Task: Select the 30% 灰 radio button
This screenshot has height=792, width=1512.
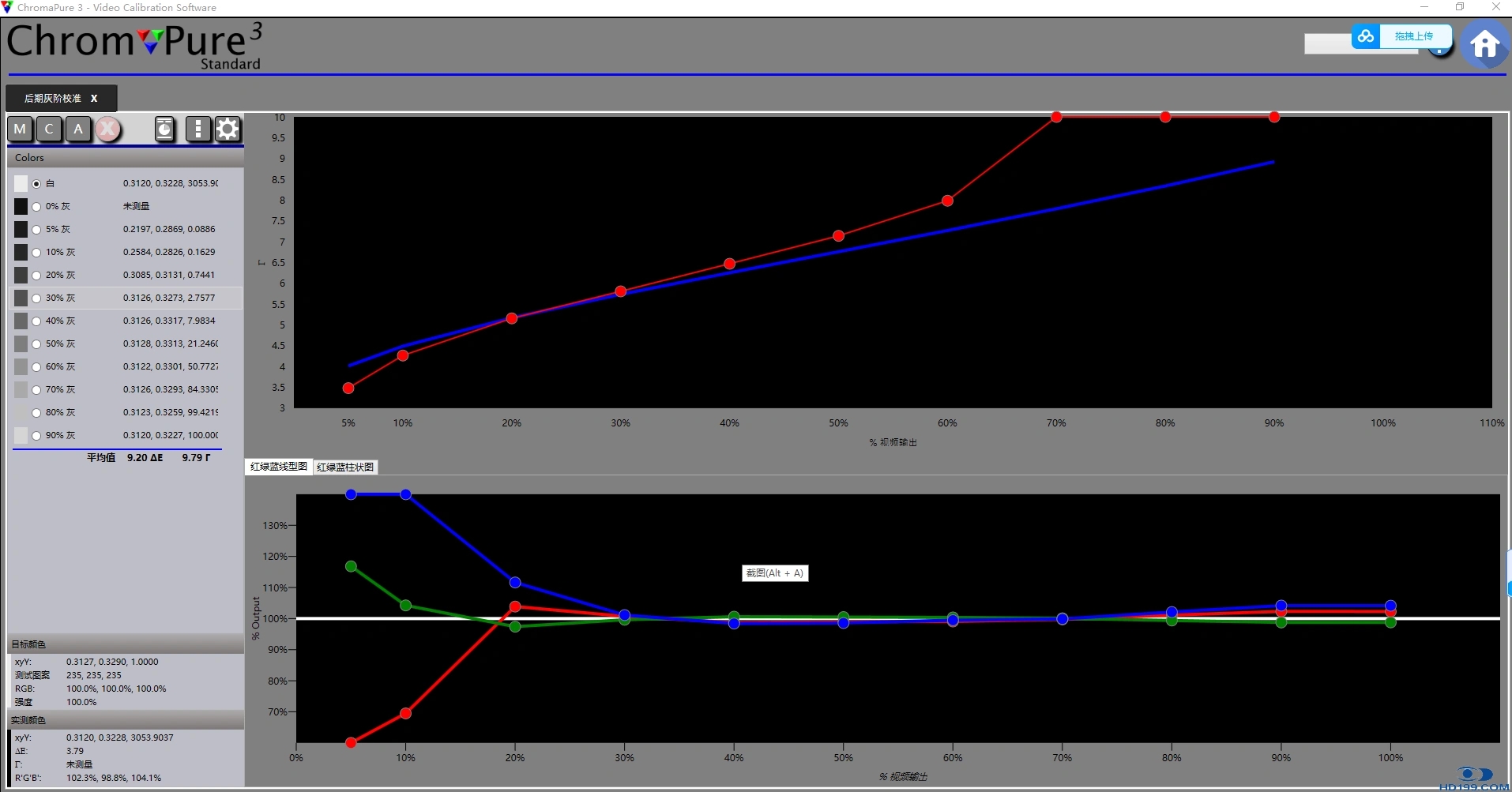Action: click(36, 298)
